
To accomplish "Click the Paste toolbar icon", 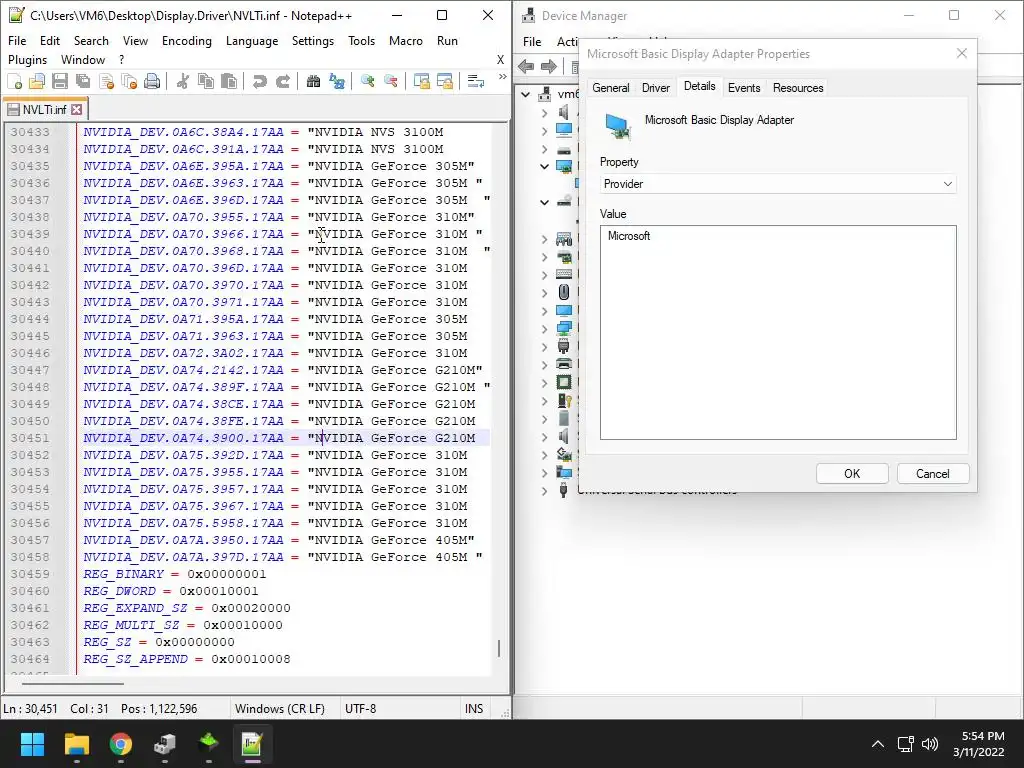I will pos(229,82).
